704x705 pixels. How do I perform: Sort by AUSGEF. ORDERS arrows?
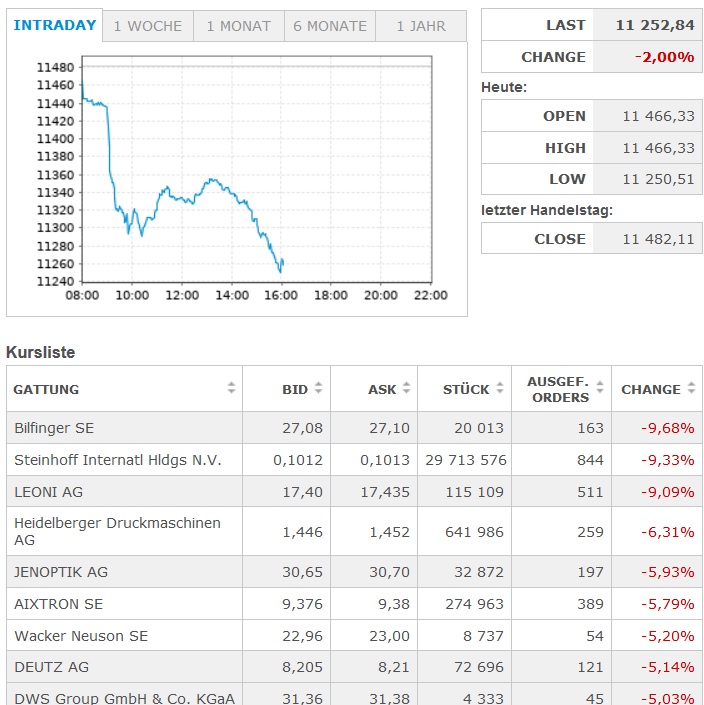(600, 389)
